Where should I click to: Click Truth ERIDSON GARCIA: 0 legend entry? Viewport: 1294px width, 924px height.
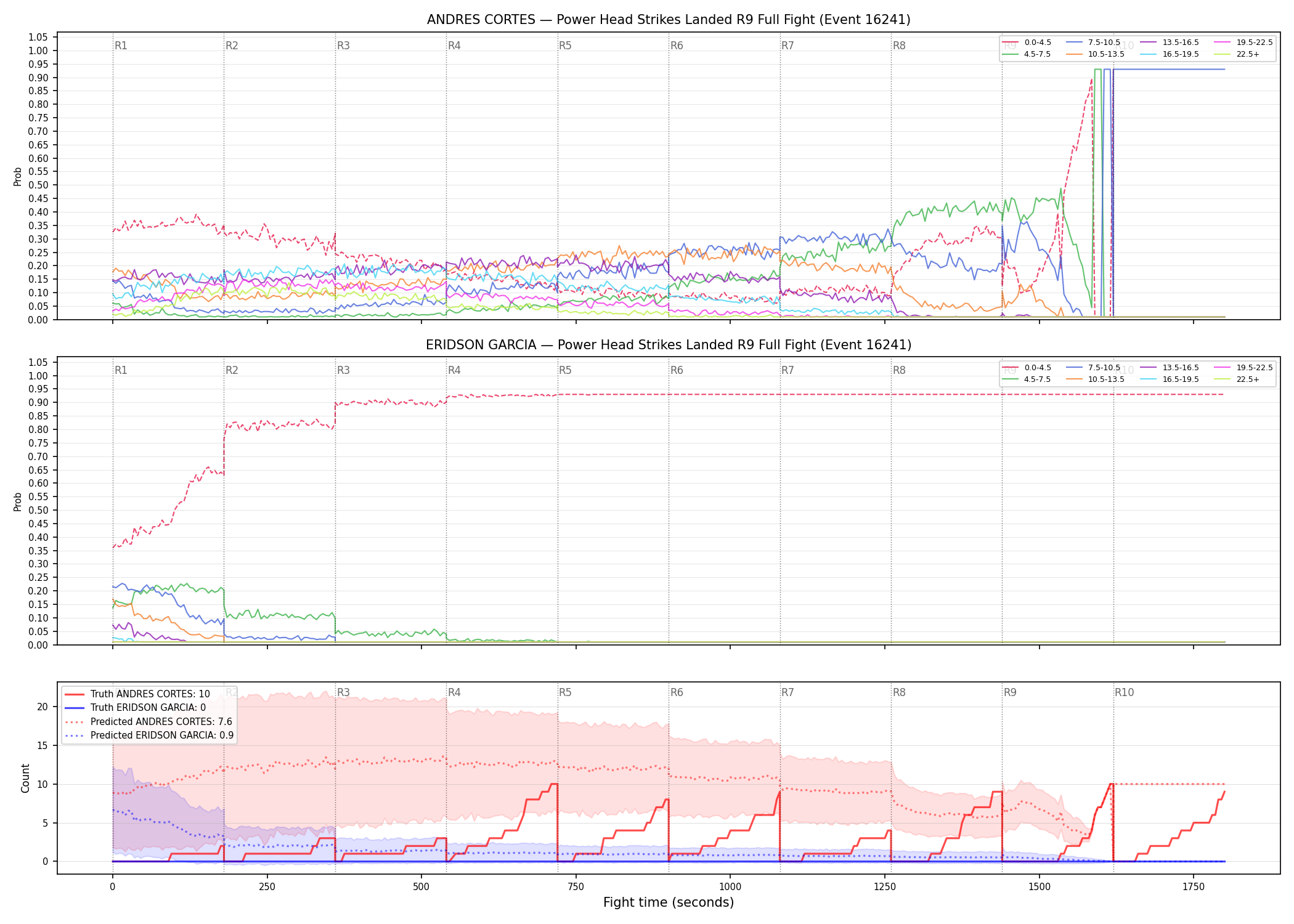(x=135, y=708)
